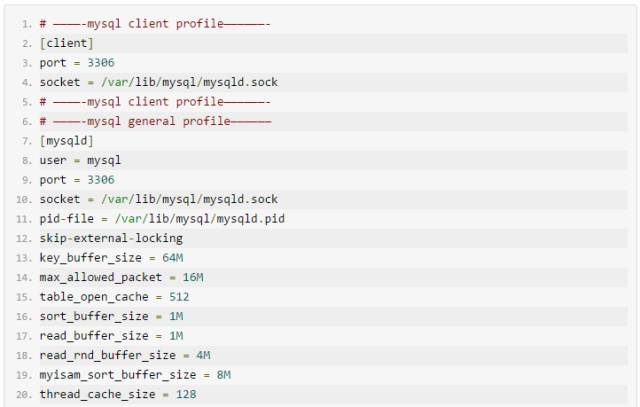
Task: Click line number 1 in the gutter
Action: 27,24
